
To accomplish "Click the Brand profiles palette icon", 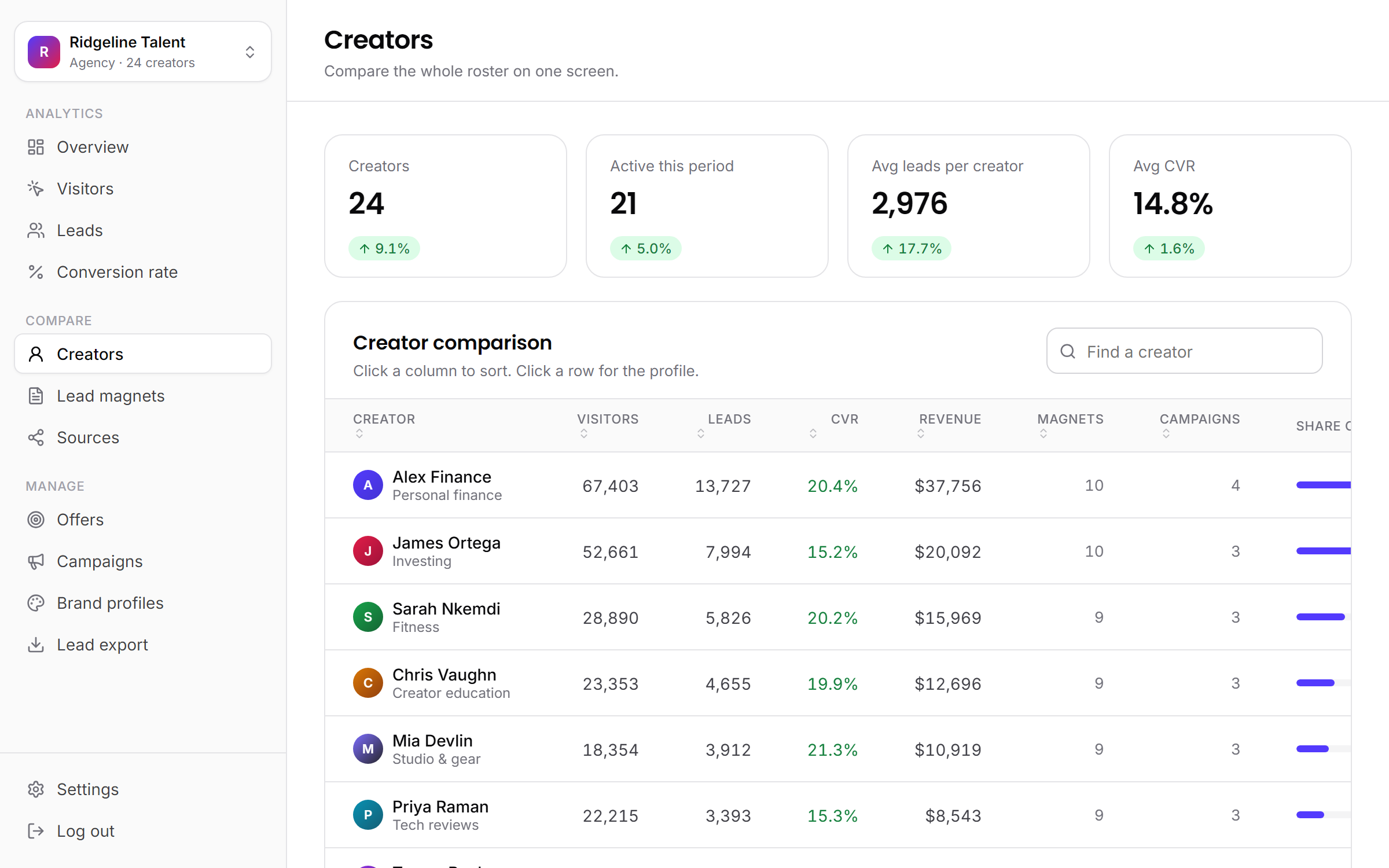I will 36,603.
